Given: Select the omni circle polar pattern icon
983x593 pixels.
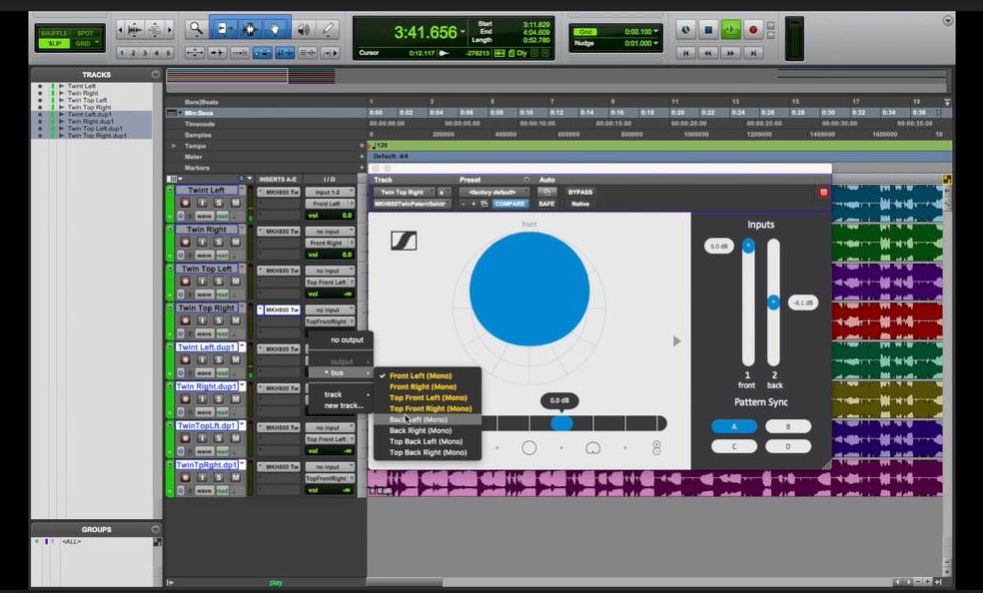Looking at the screenshot, I should point(529,448).
